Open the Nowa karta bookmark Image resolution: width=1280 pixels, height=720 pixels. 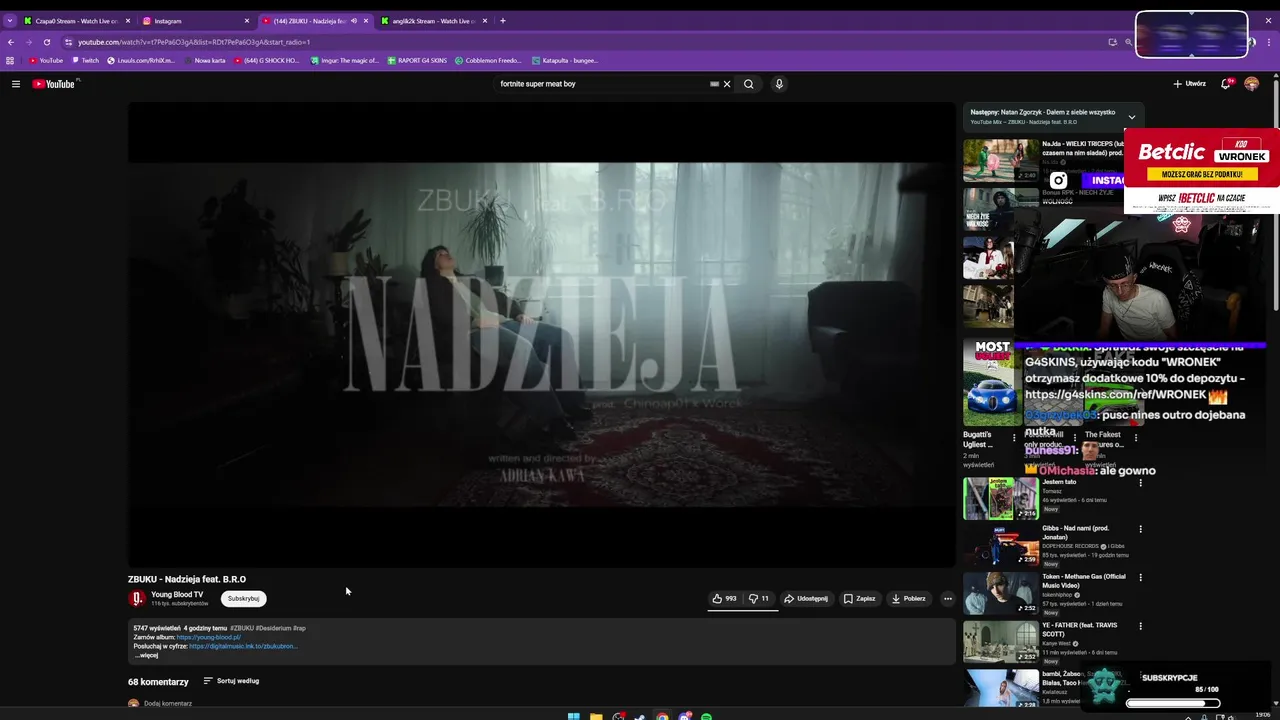[x=205, y=60]
